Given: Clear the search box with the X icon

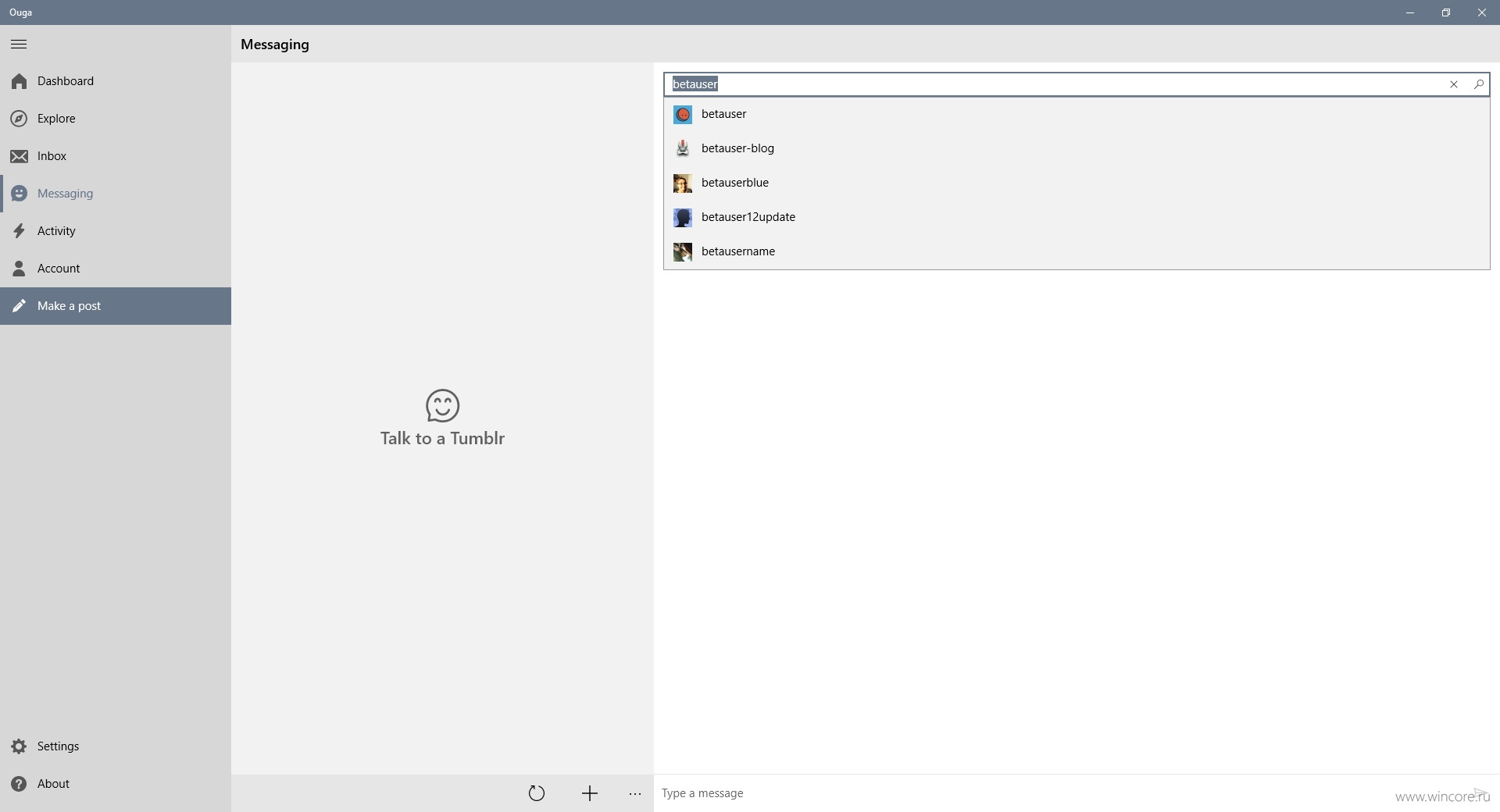Looking at the screenshot, I should pos(1454,84).
